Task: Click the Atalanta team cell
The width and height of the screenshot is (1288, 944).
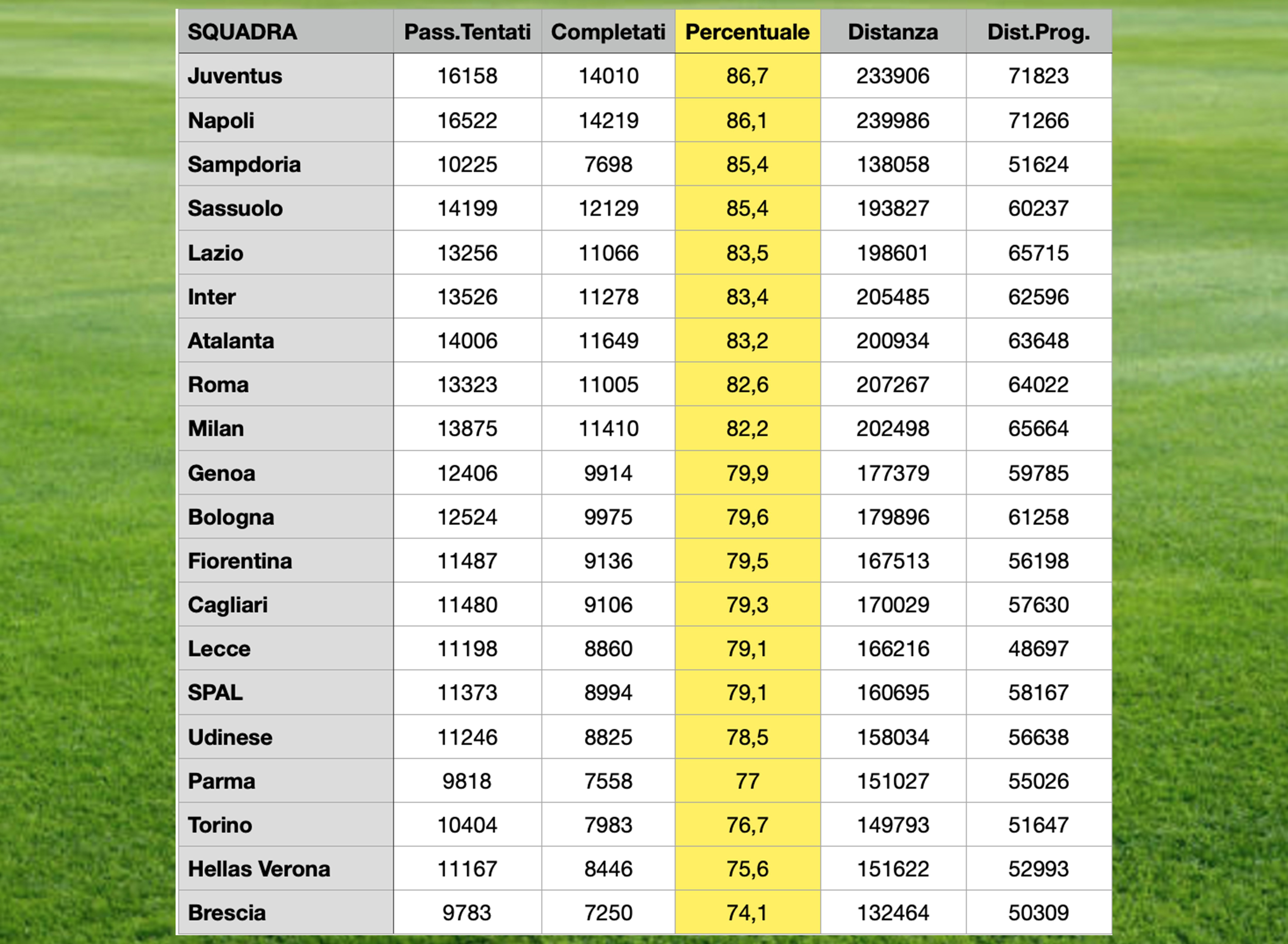Action: [x=286, y=341]
